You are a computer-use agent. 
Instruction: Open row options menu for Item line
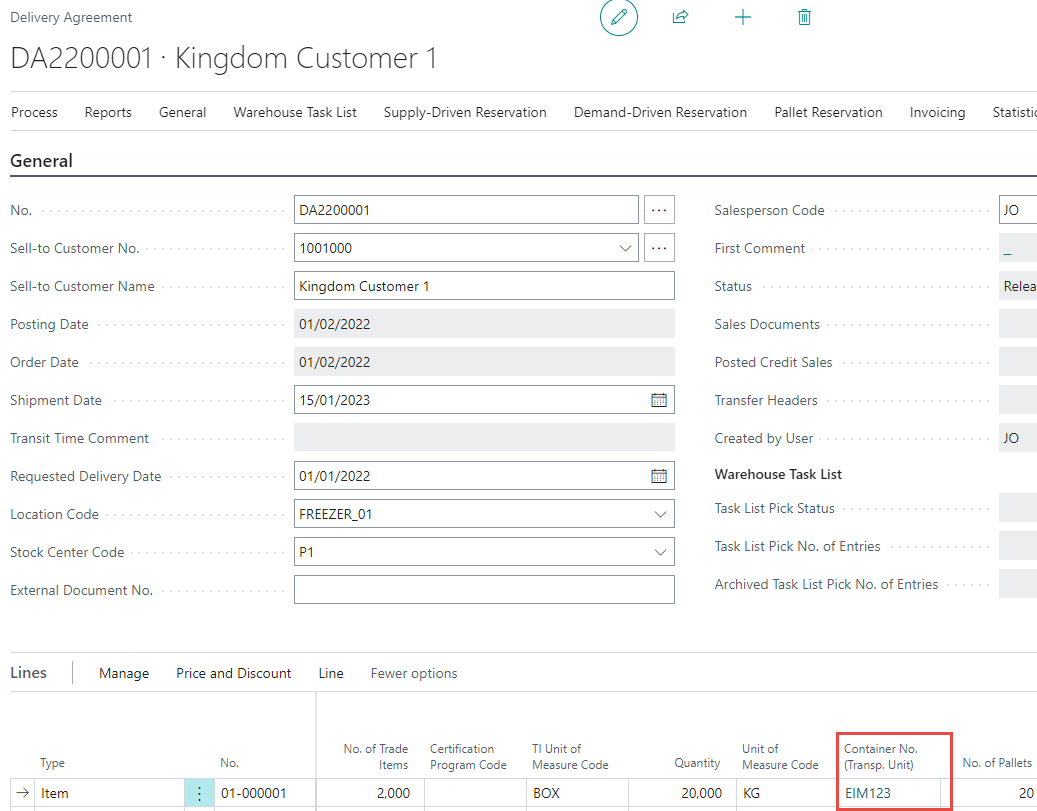pyautogui.click(x=199, y=793)
